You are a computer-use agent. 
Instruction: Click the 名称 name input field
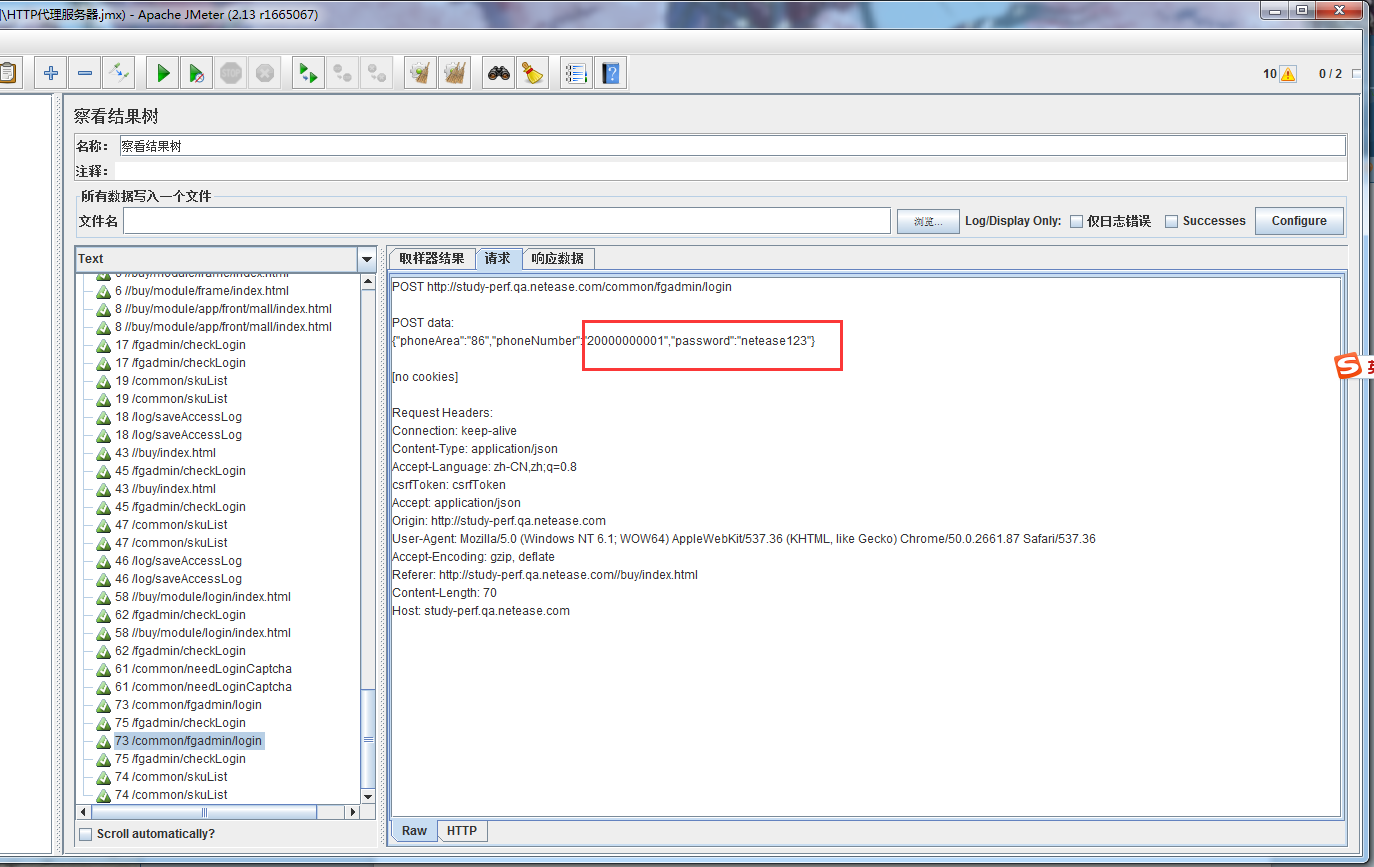732,146
